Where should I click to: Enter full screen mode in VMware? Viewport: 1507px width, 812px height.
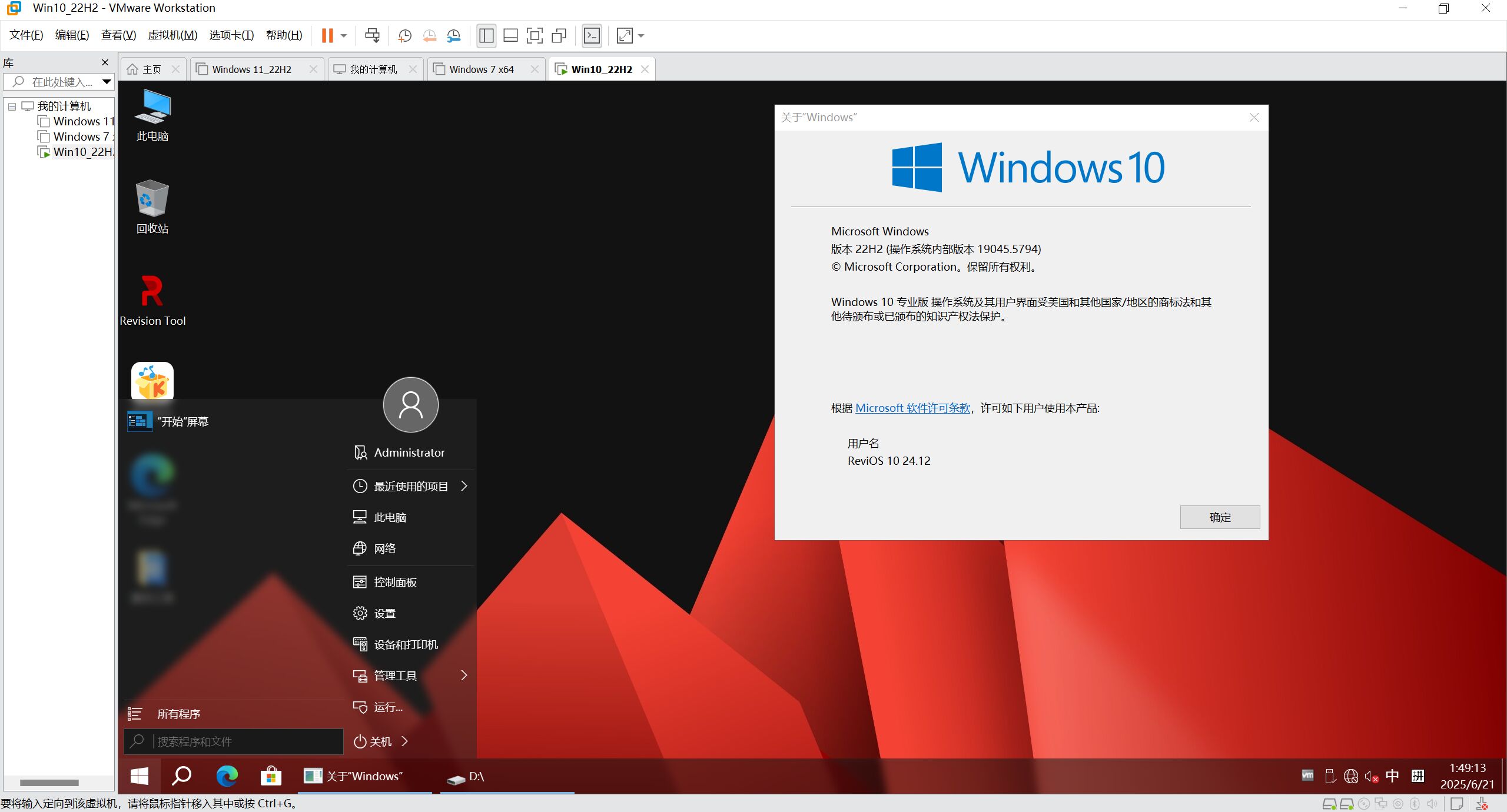pos(535,36)
